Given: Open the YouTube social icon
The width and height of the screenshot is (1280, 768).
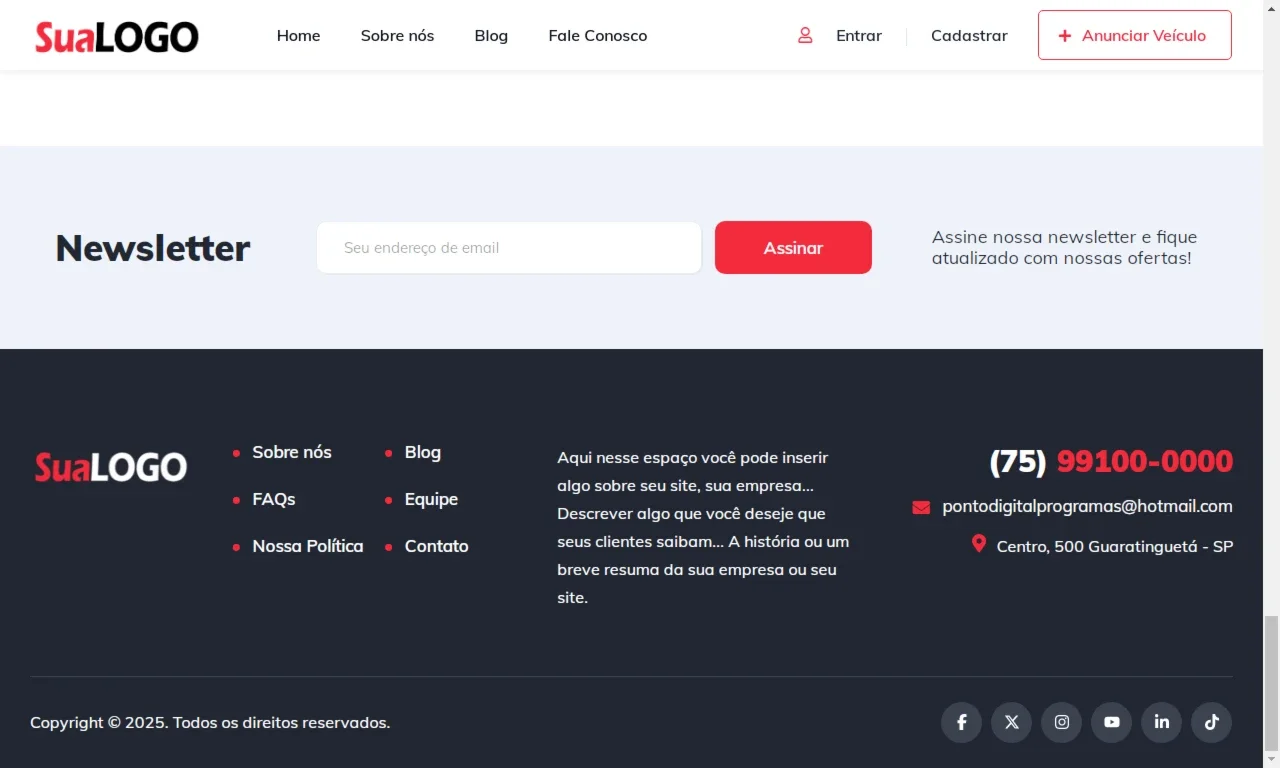Looking at the screenshot, I should pyautogui.click(x=1111, y=722).
